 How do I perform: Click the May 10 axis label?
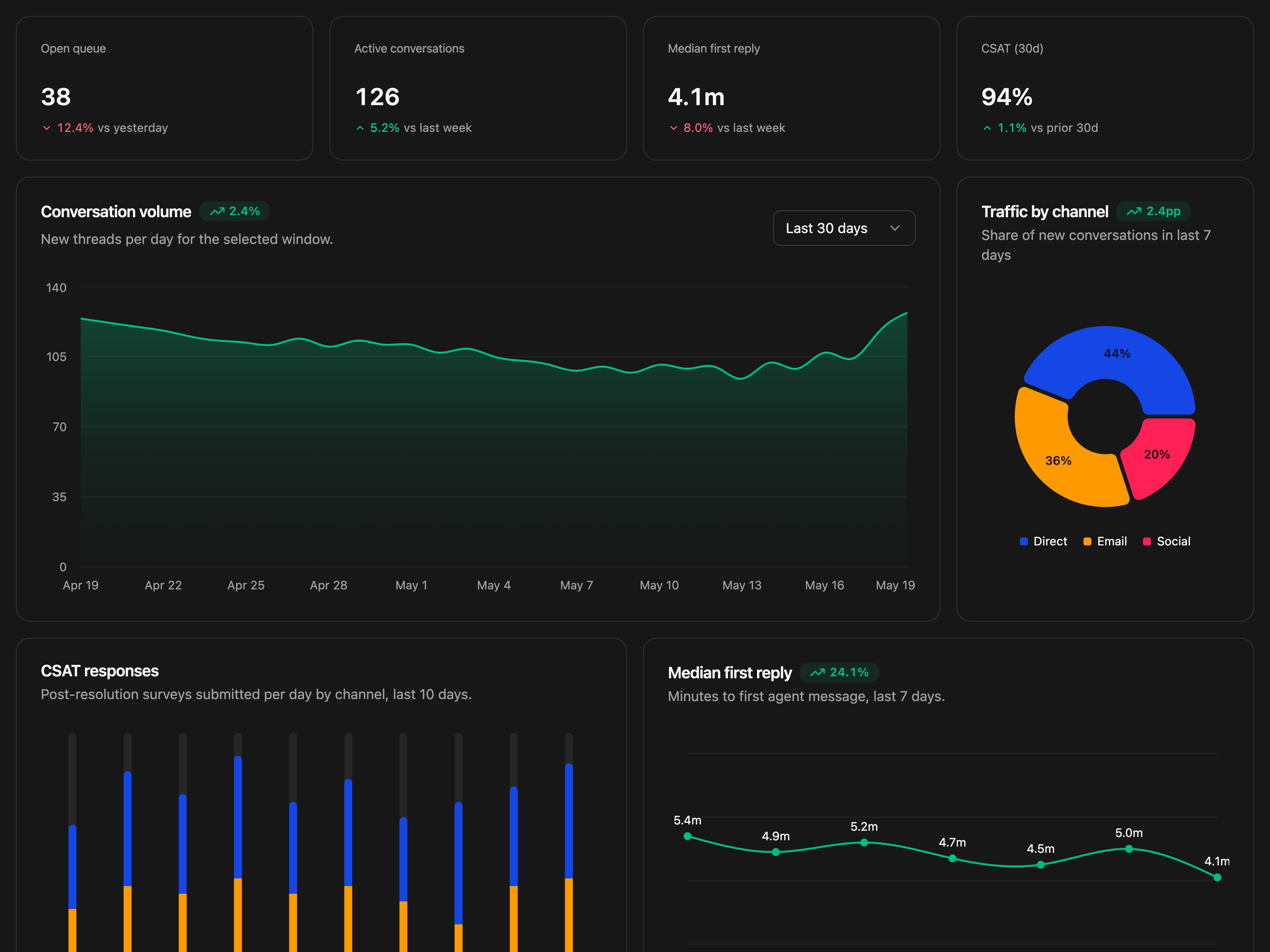click(x=659, y=585)
